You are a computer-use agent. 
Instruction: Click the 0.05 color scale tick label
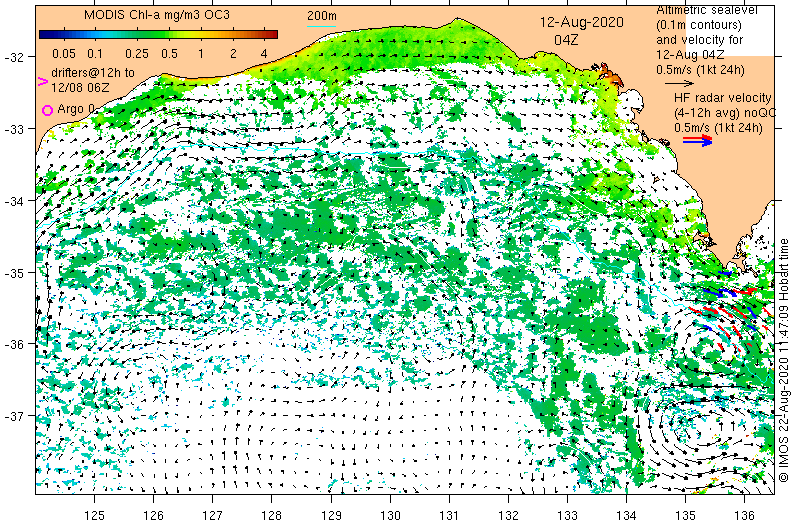point(64,54)
